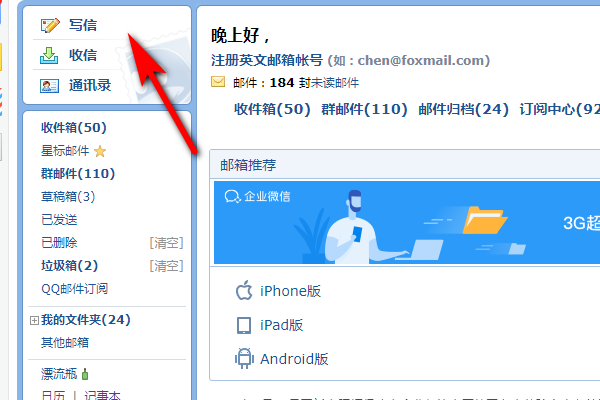600x400 pixels.
Task: Expand the 我的文件夹(24) folder tree
Action: coord(34,320)
